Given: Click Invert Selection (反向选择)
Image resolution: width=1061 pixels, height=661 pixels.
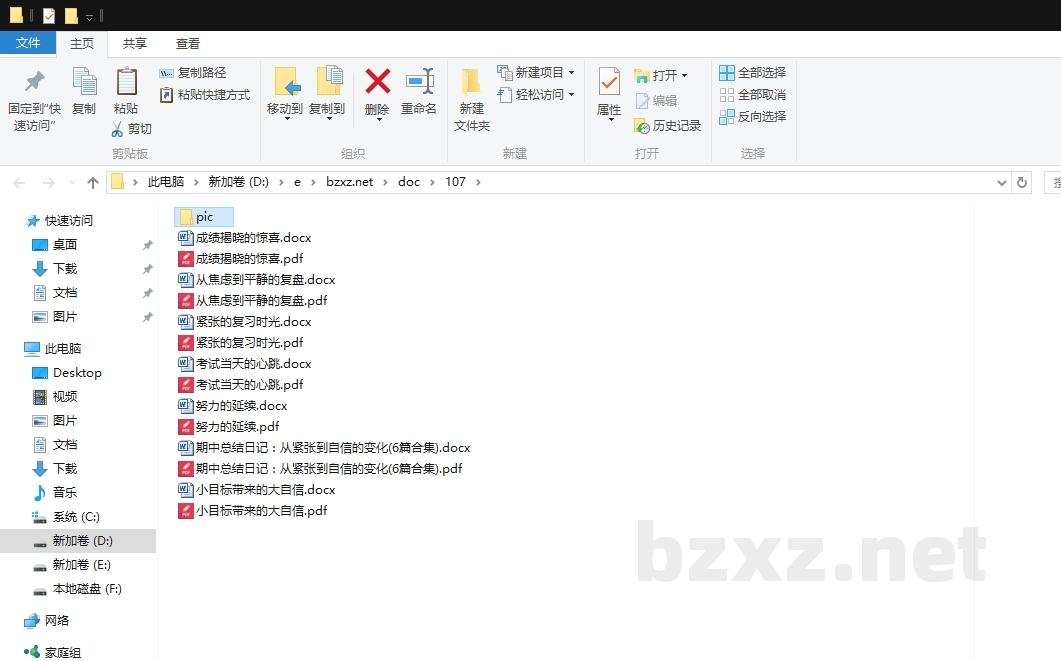Looking at the screenshot, I should [x=752, y=117].
